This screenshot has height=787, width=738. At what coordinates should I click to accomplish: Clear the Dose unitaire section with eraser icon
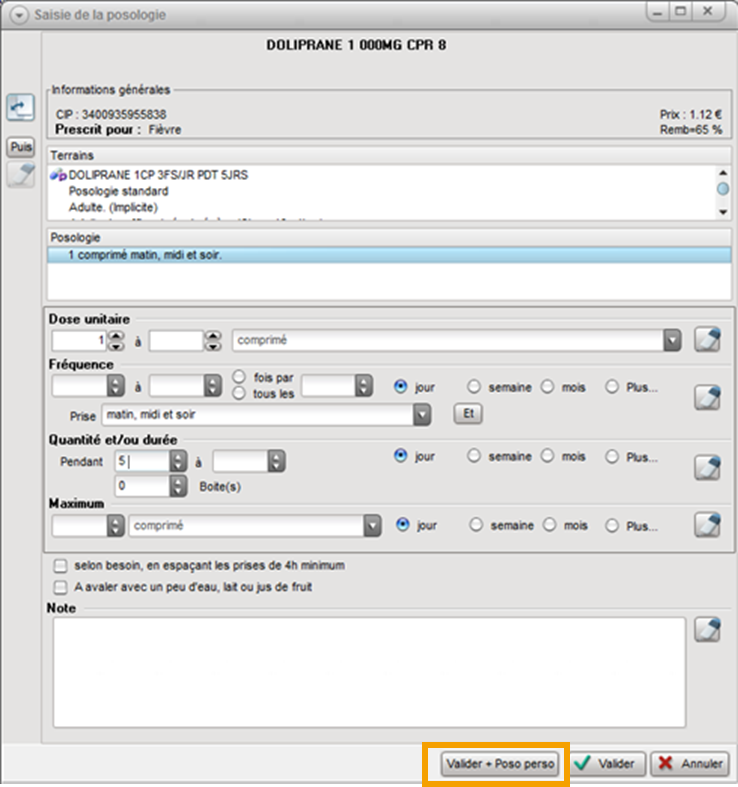coord(707,339)
